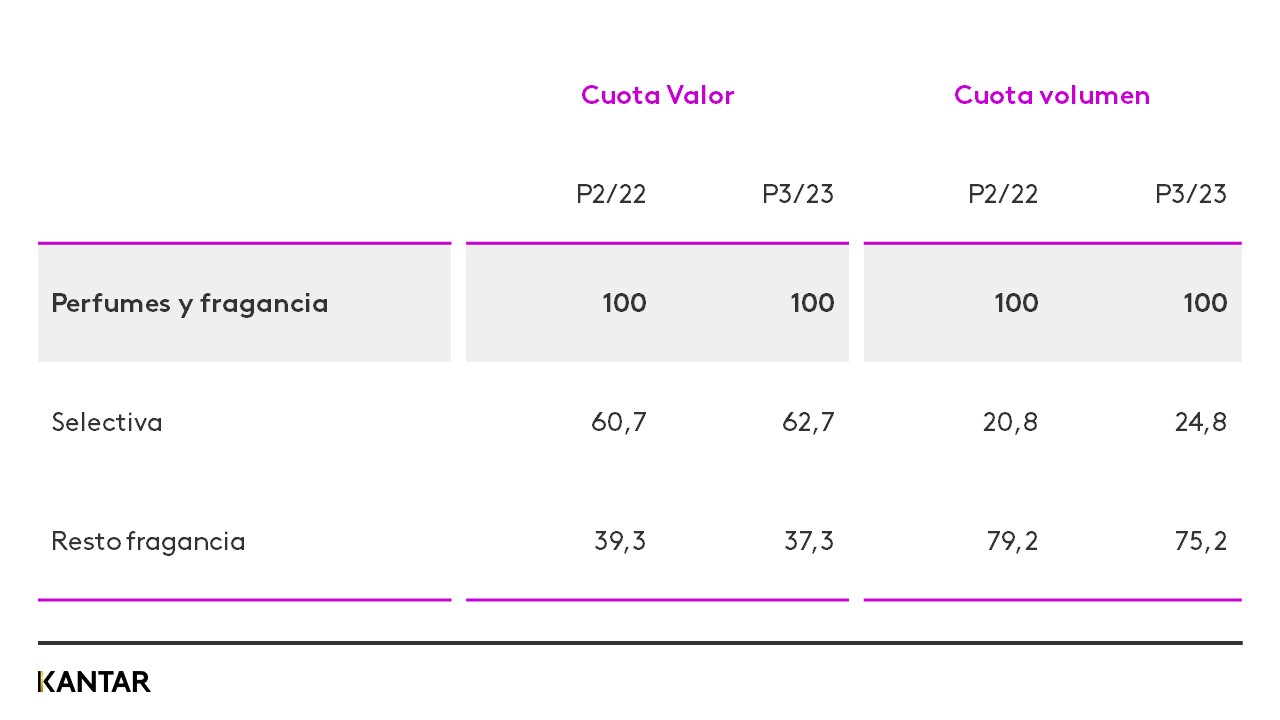Click the 24,8 Selectiva volume cell
The height and width of the screenshot is (720, 1280).
1200,422
